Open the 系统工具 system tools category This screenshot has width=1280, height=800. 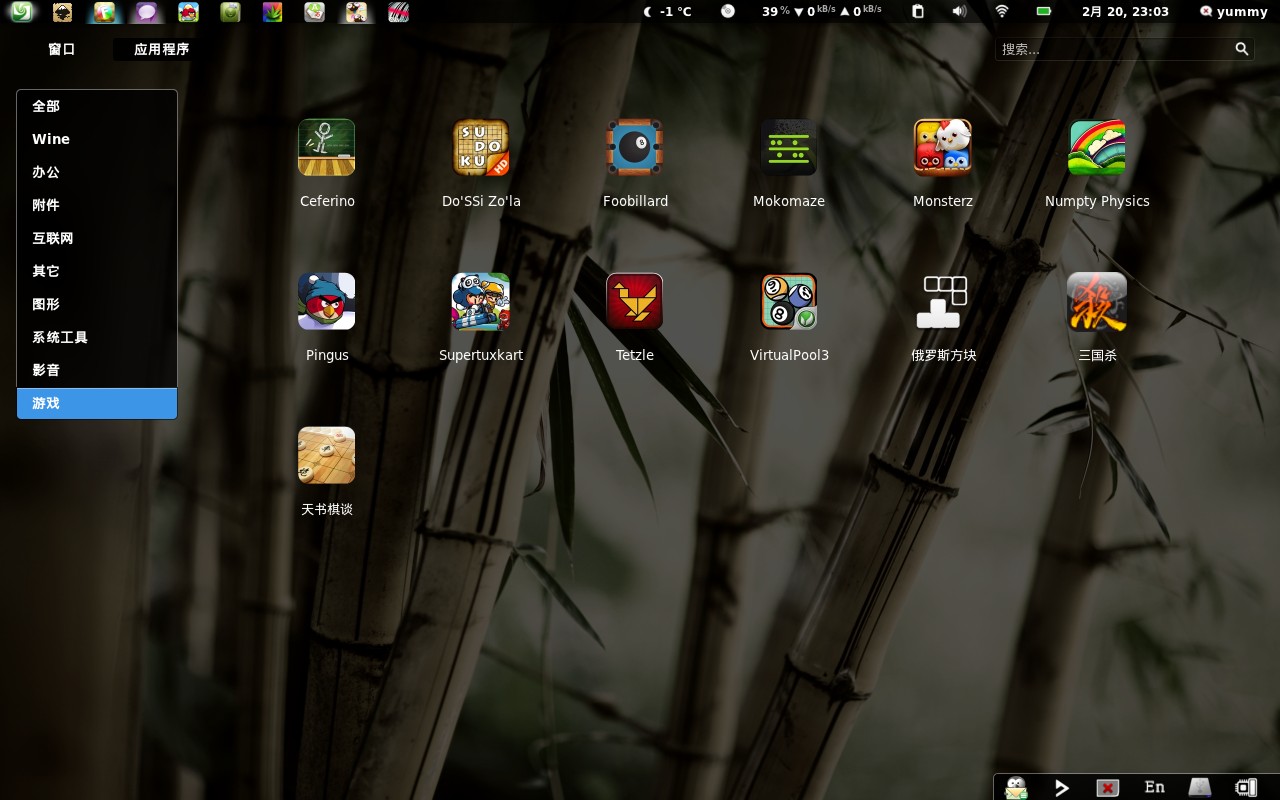tap(97, 337)
